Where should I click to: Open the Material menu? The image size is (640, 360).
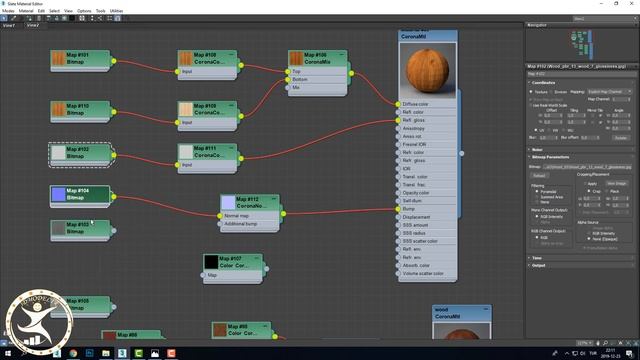pyautogui.click(x=26, y=11)
